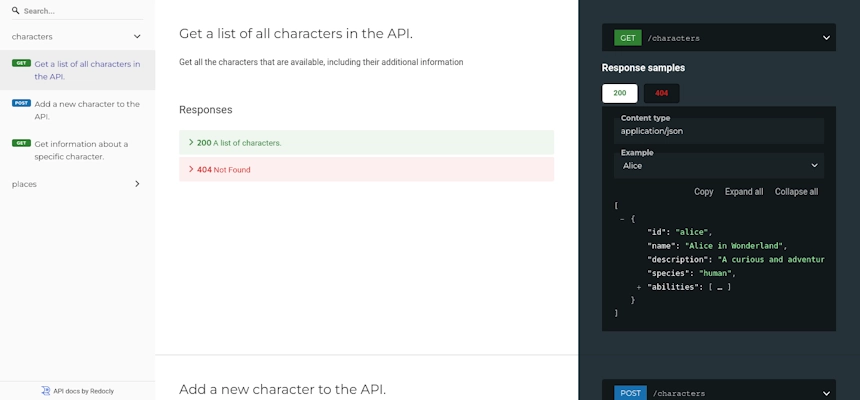
Task: Click the POST badge in sidebar
Action: (21, 103)
